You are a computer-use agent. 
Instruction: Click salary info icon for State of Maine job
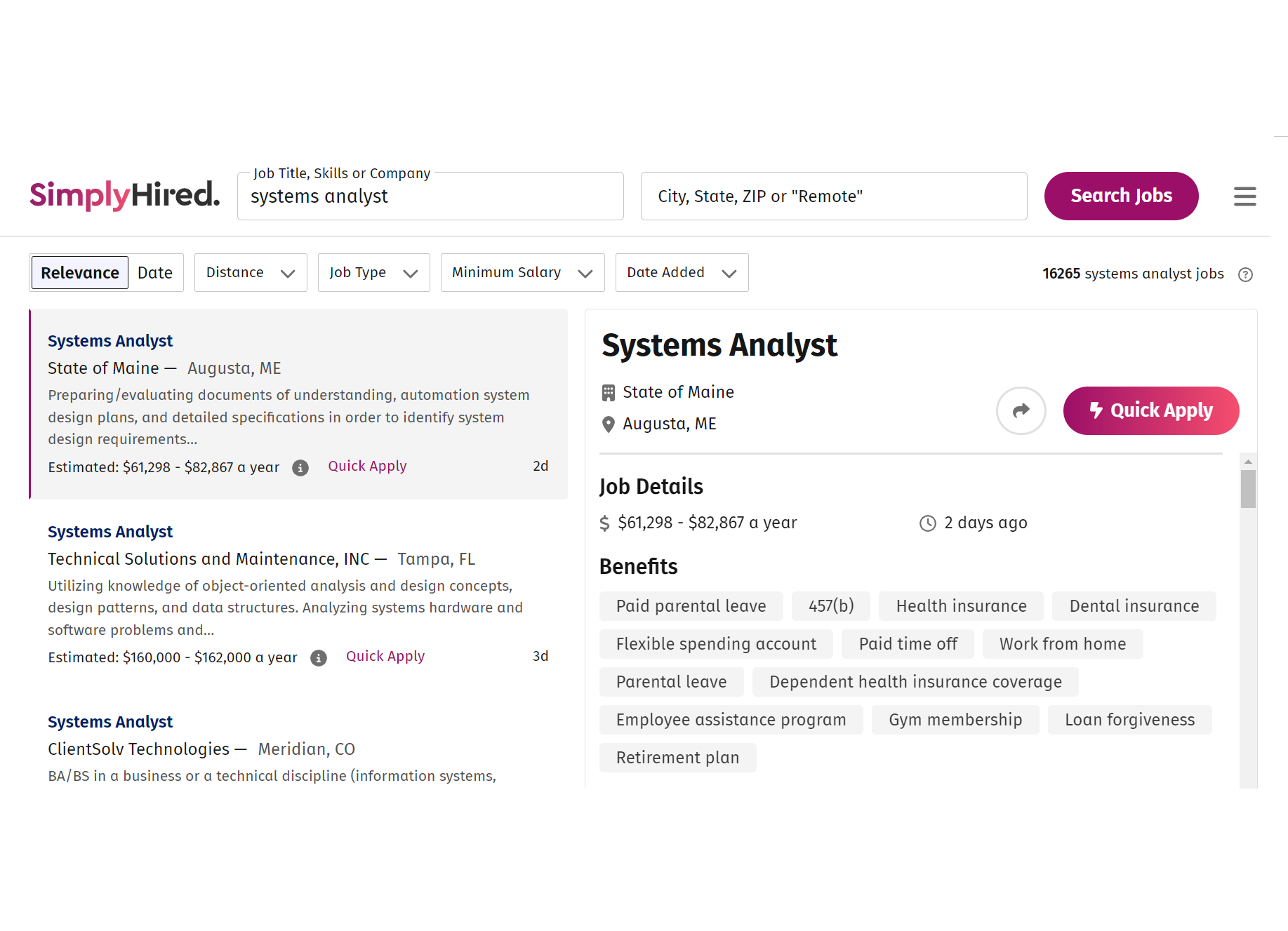[300, 468]
